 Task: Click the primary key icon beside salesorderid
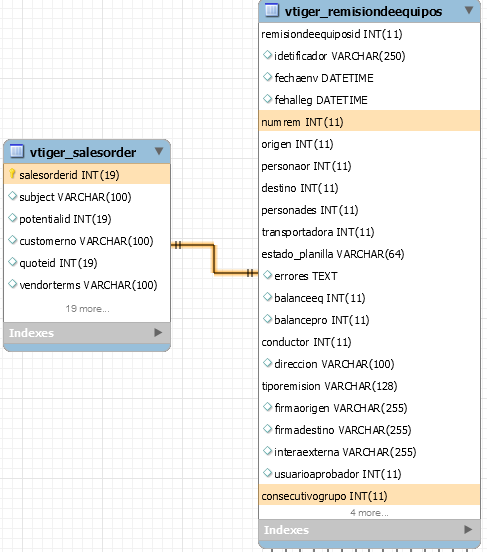coord(12,174)
